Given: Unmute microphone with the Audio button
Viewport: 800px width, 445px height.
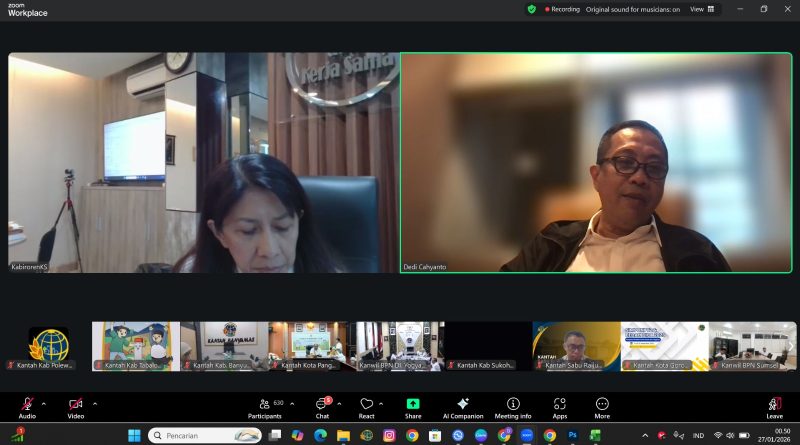Looking at the screenshot, I should [x=27, y=406].
